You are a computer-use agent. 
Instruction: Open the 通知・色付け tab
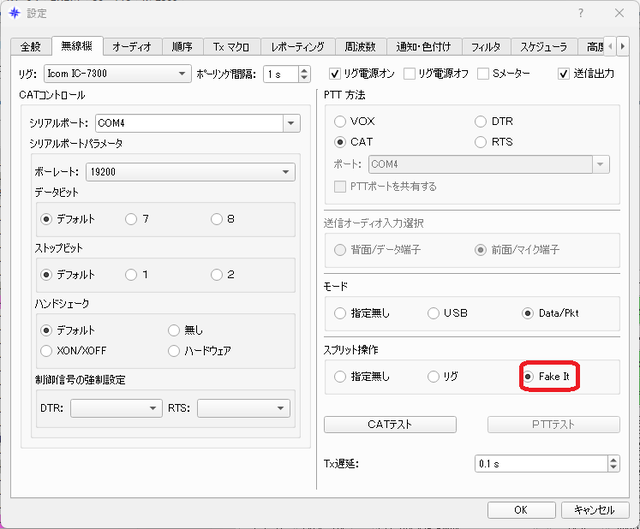click(x=423, y=47)
